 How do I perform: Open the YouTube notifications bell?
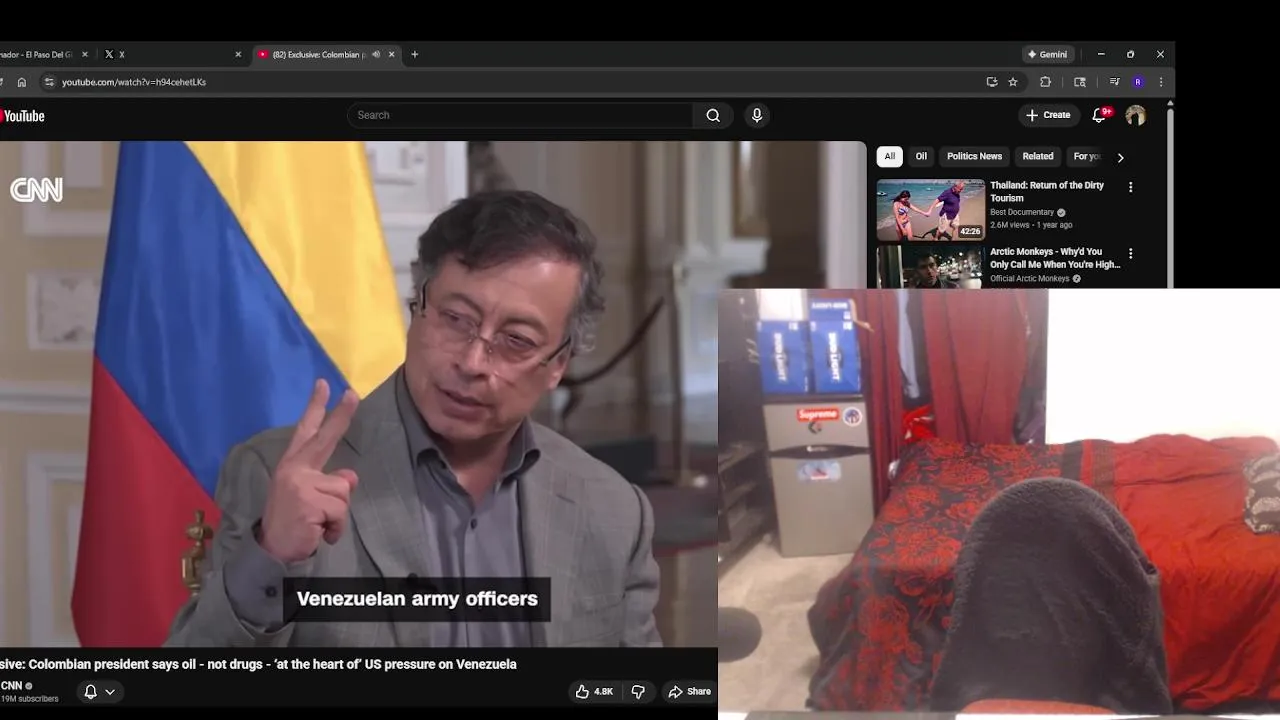(x=1099, y=115)
